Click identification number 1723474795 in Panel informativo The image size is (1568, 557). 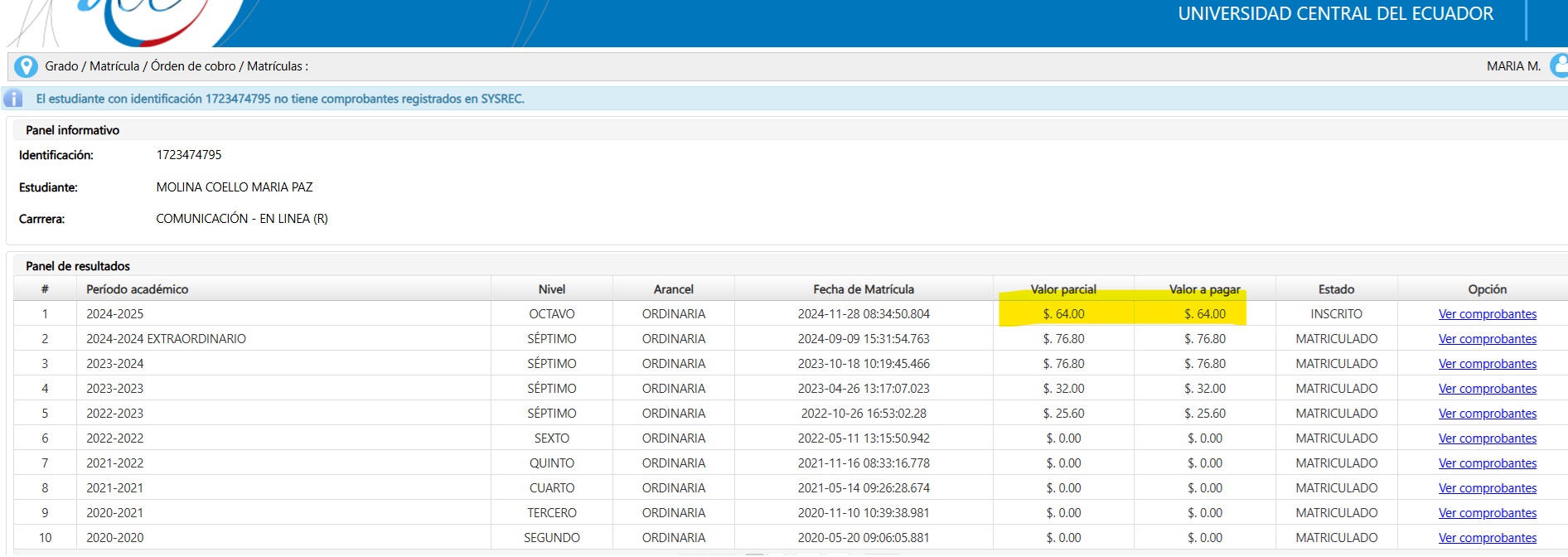tap(189, 155)
